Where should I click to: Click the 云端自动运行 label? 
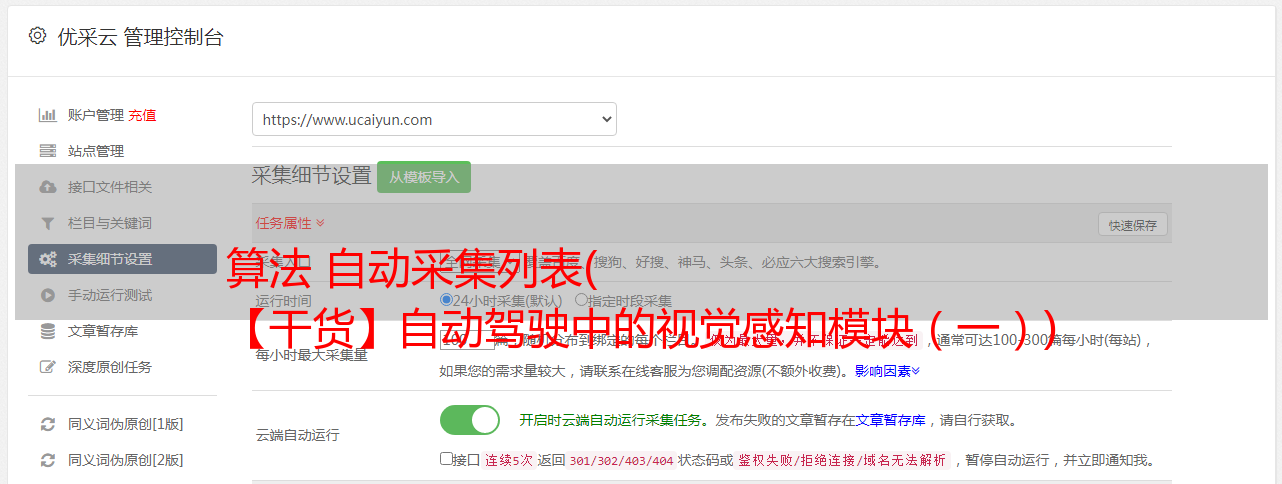298,435
